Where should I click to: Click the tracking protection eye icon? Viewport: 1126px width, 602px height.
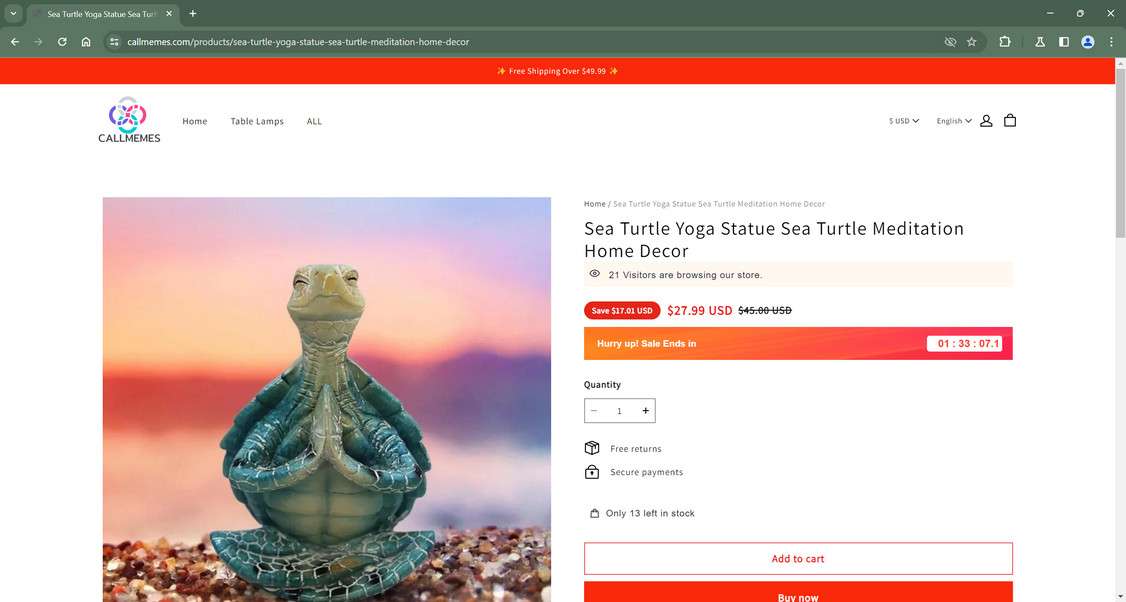tap(950, 42)
